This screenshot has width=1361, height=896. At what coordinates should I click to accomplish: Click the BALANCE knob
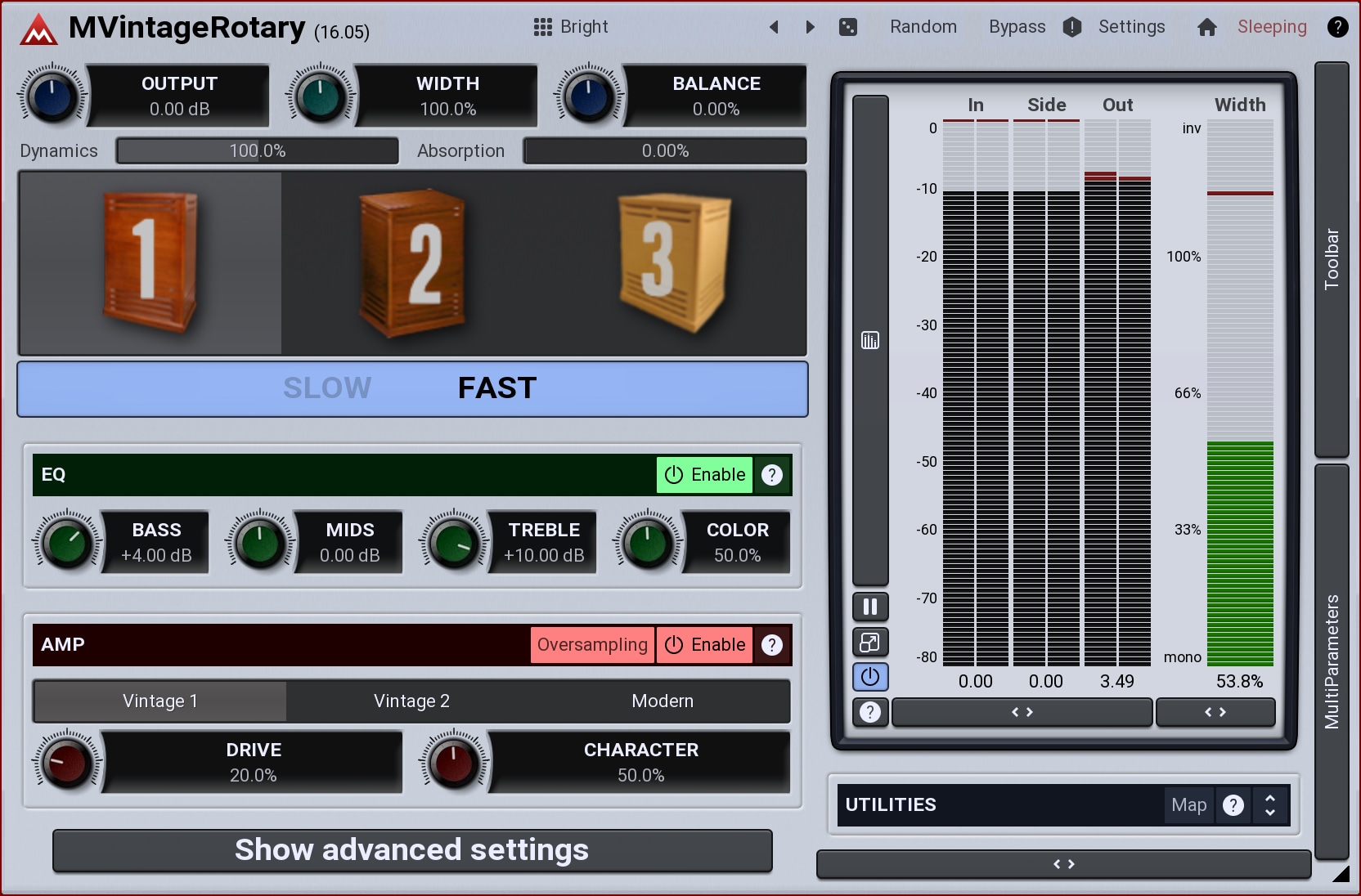click(x=589, y=96)
